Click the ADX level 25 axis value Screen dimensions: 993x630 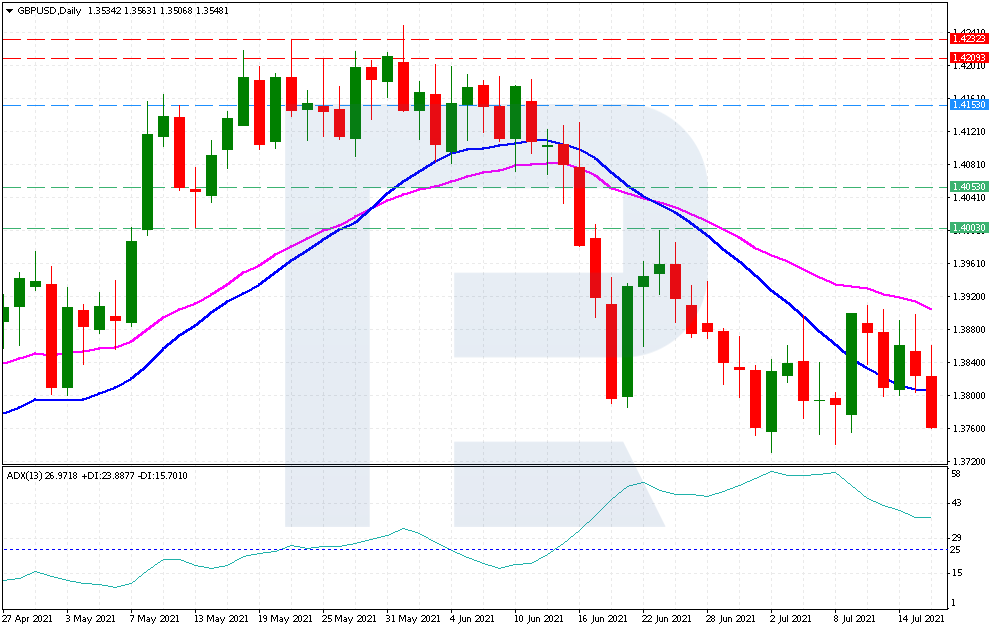[x=957, y=550]
